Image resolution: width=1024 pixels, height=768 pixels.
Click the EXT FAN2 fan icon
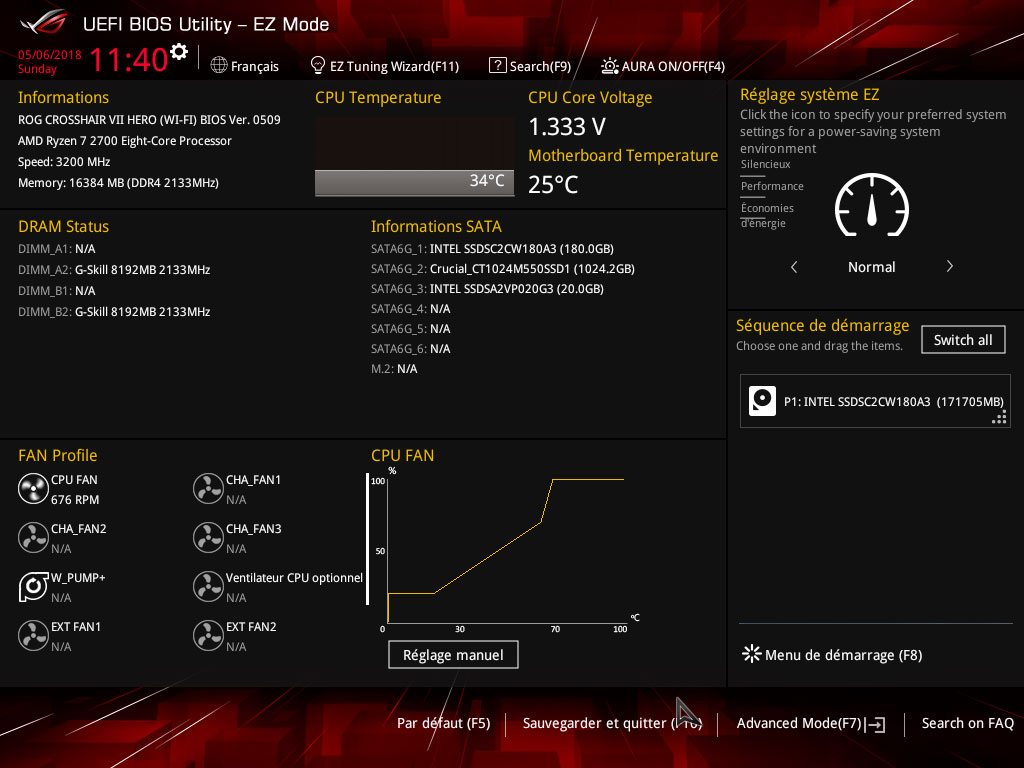(x=208, y=636)
